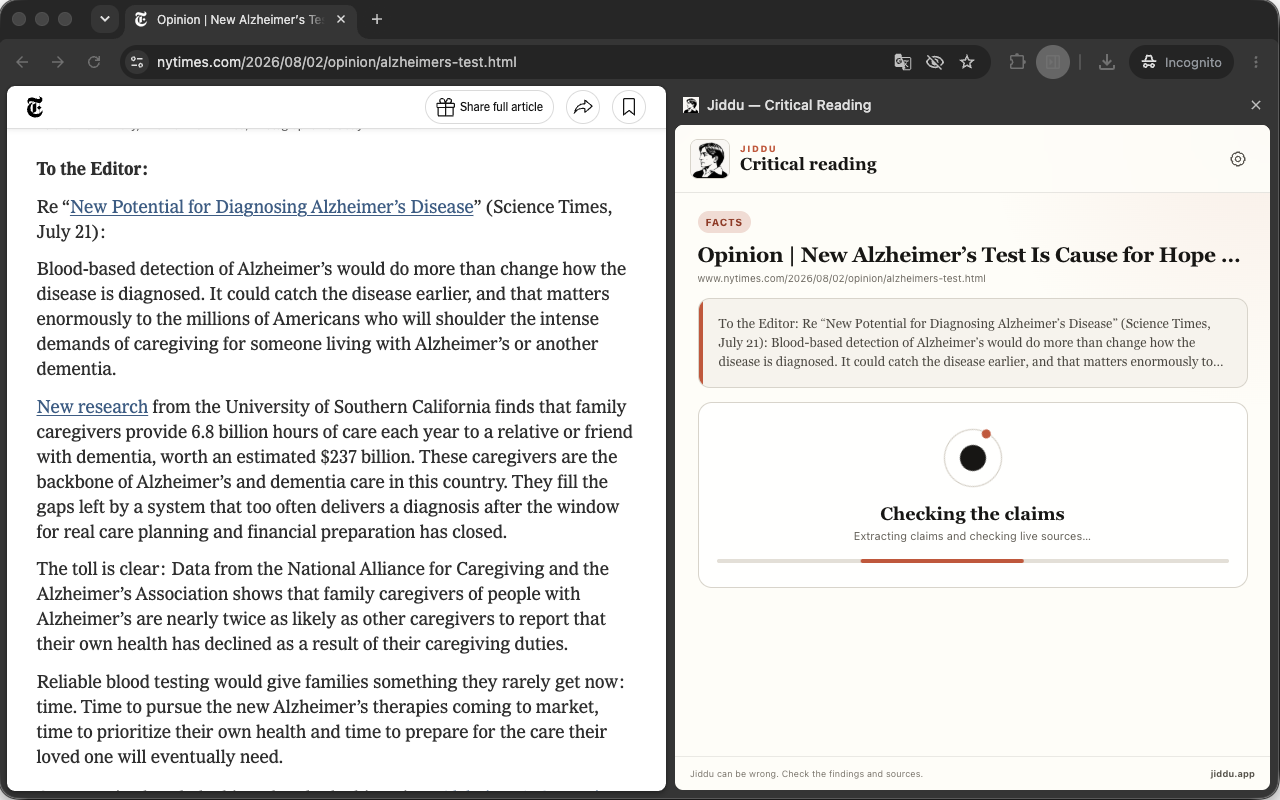Click "Extracting claims and checking live sources…" text
Viewport: 1280px width, 800px height.
click(973, 537)
